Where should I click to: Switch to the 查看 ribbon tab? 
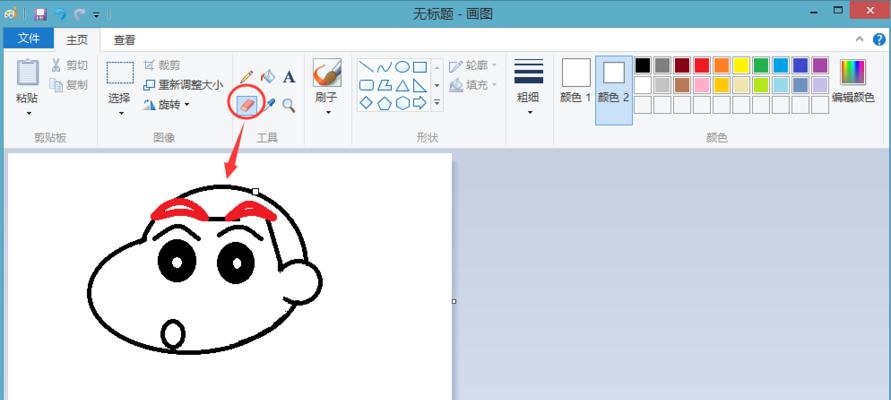tap(124, 40)
